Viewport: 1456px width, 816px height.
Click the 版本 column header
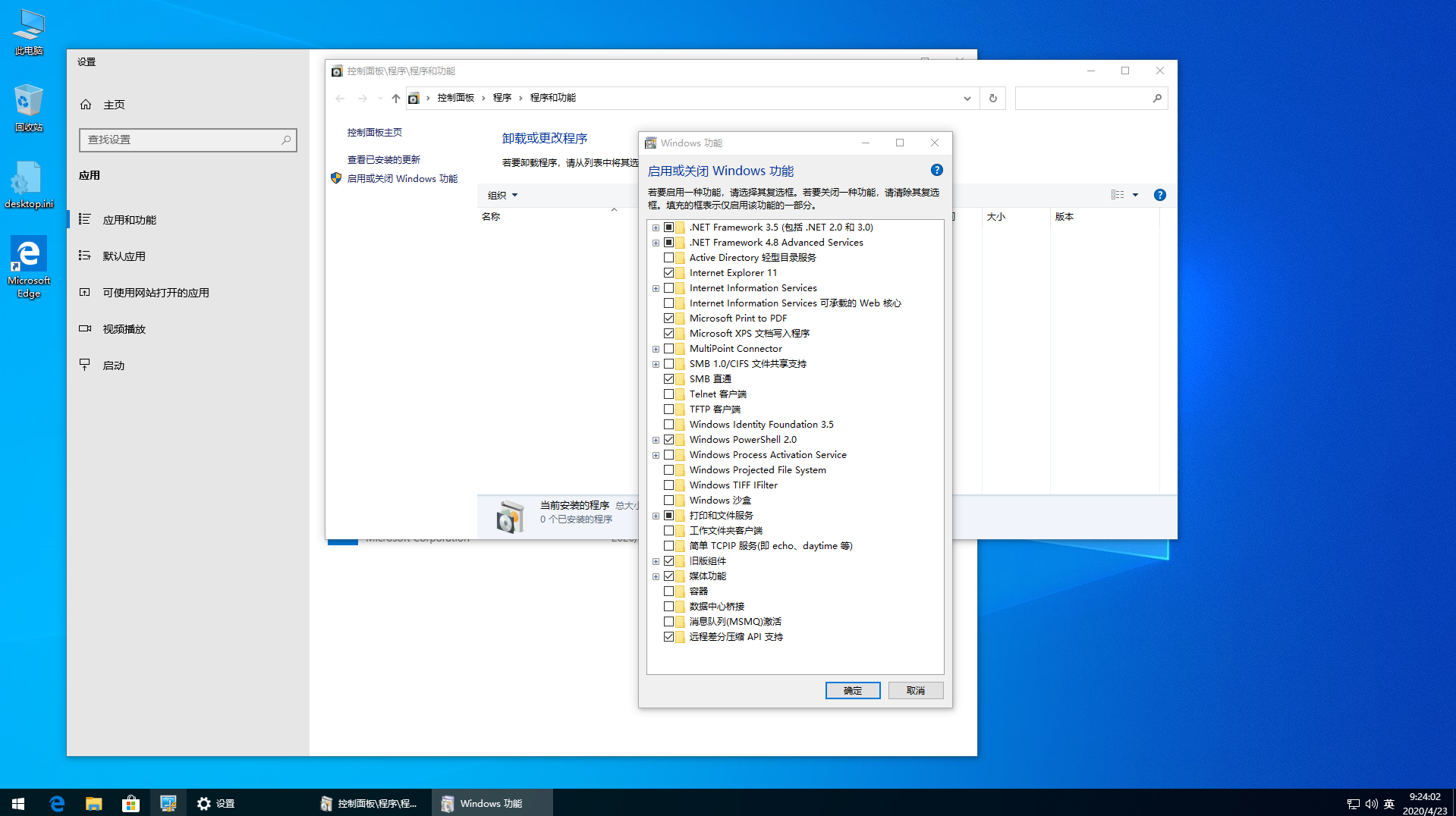1064,217
